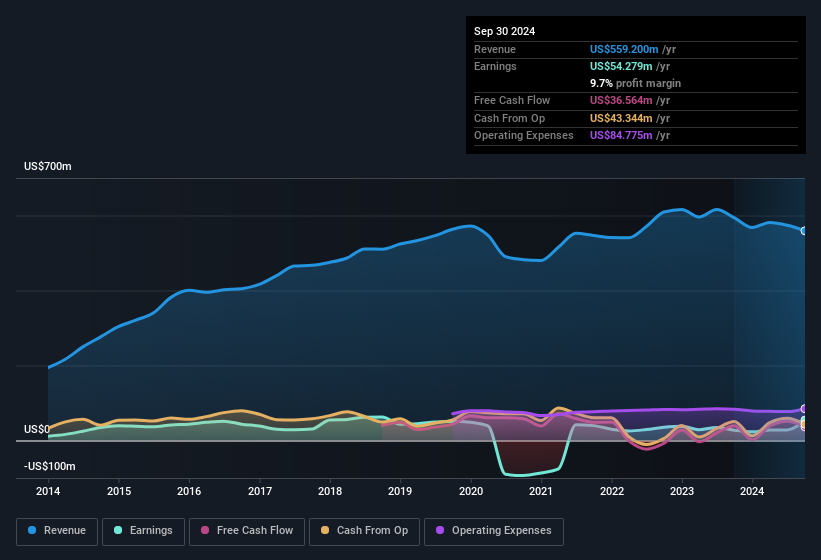821x560 pixels.
Task: Select the 2014 year label on the axis
Action: [x=48, y=491]
